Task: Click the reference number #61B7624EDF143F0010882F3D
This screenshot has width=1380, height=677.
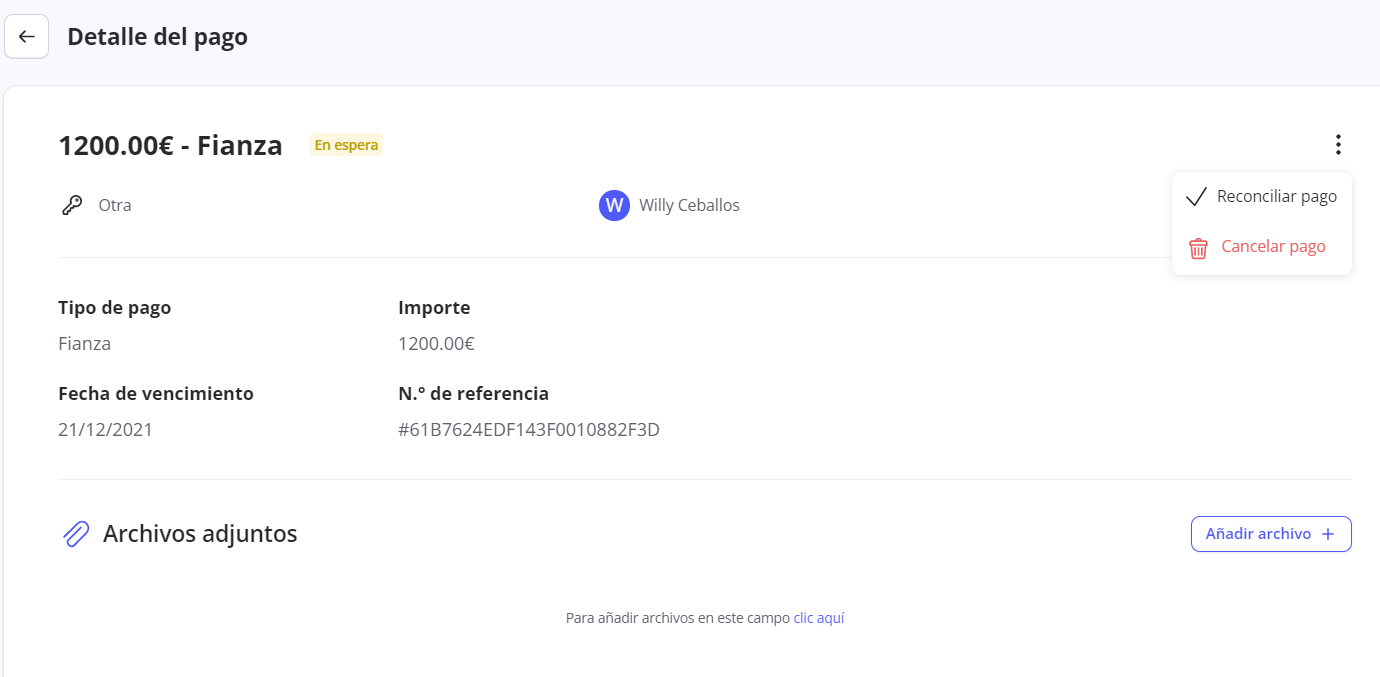Action: [528, 430]
